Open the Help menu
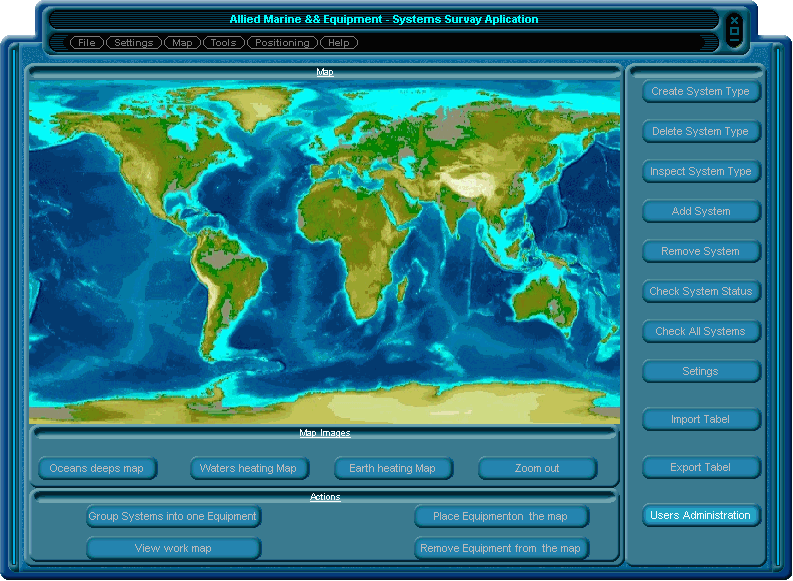793x581 pixels. click(339, 43)
